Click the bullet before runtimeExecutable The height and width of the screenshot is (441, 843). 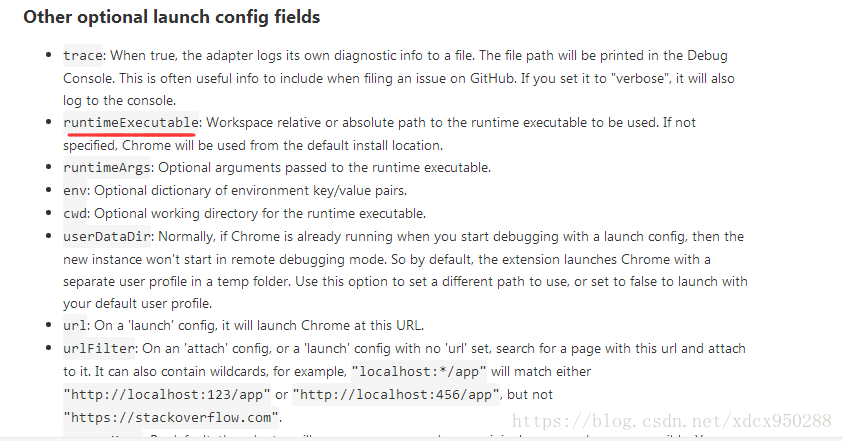click(49, 122)
